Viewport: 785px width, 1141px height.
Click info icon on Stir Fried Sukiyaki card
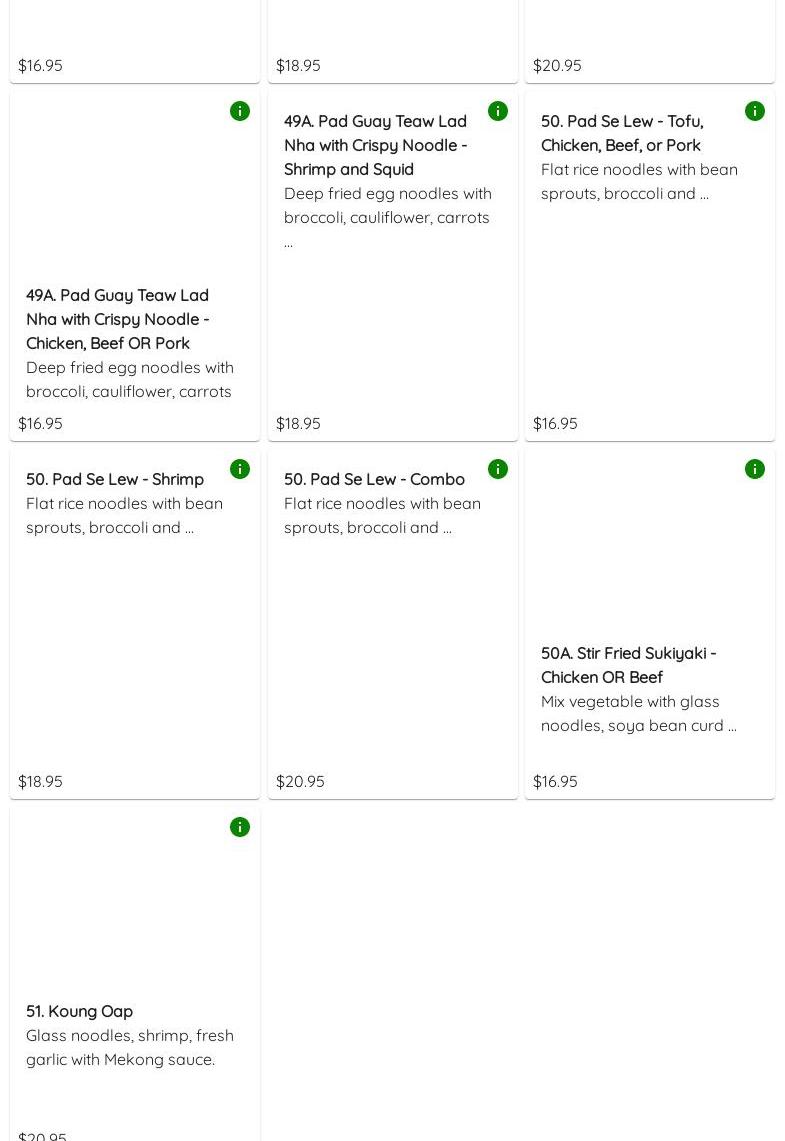[755, 469]
